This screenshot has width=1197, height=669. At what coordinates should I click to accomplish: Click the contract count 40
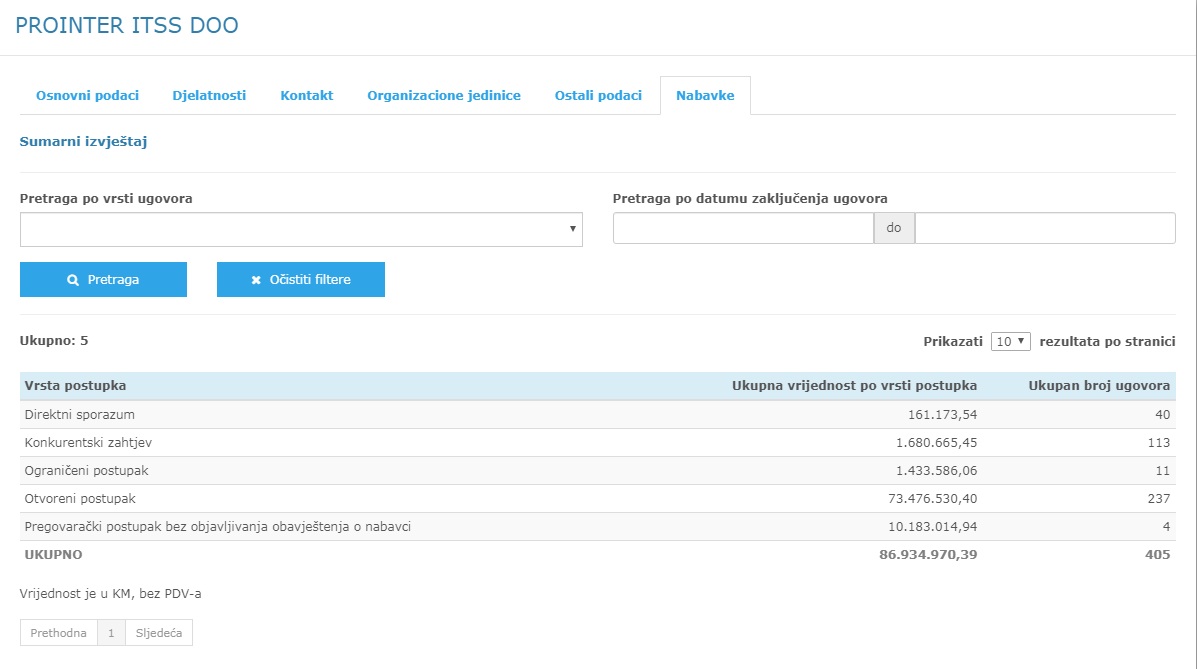(1162, 415)
